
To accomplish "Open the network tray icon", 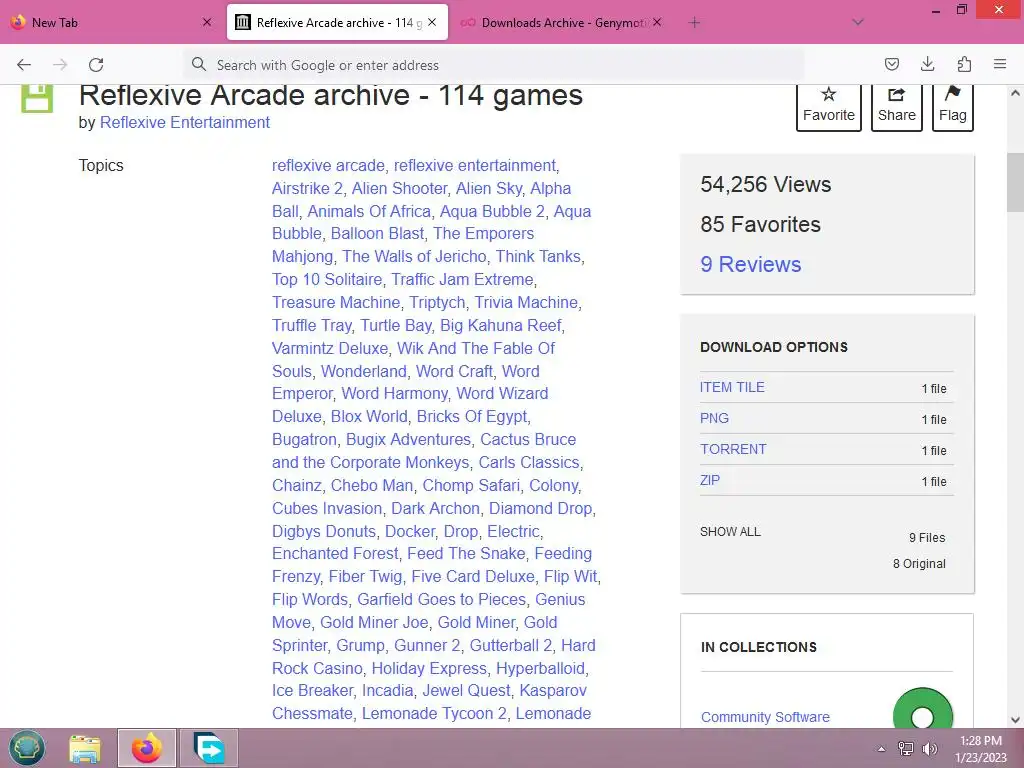I will pyautogui.click(x=906, y=748).
